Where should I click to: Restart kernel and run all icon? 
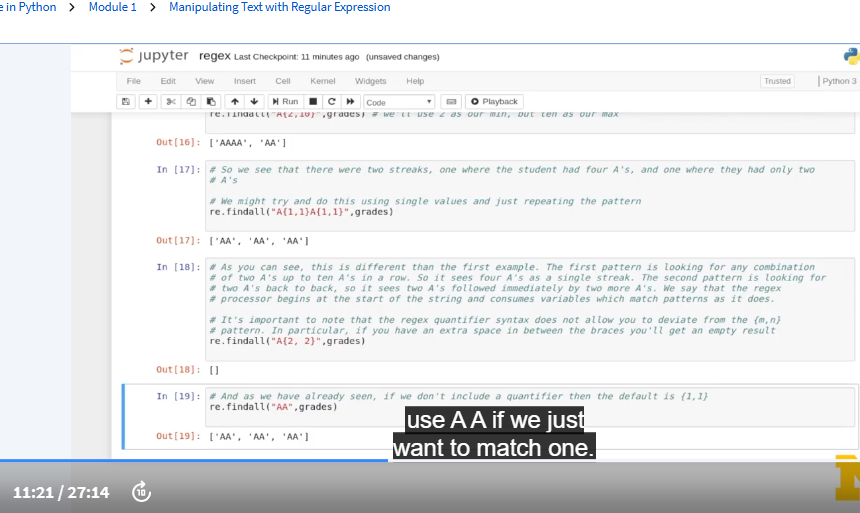click(x=350, y=102)
